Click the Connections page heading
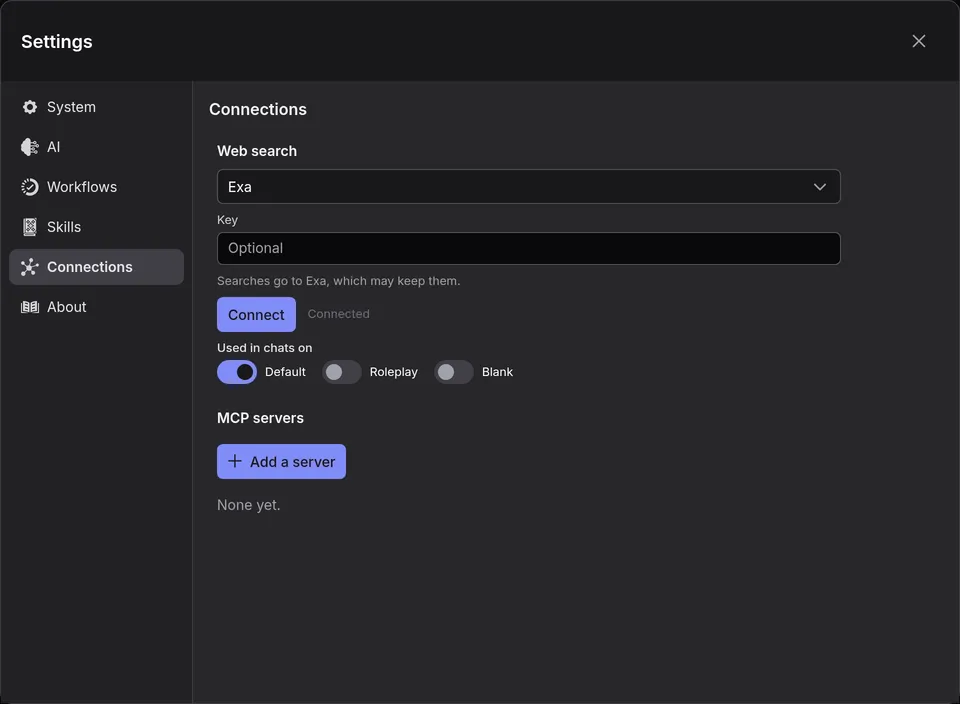 pos(258,110)
